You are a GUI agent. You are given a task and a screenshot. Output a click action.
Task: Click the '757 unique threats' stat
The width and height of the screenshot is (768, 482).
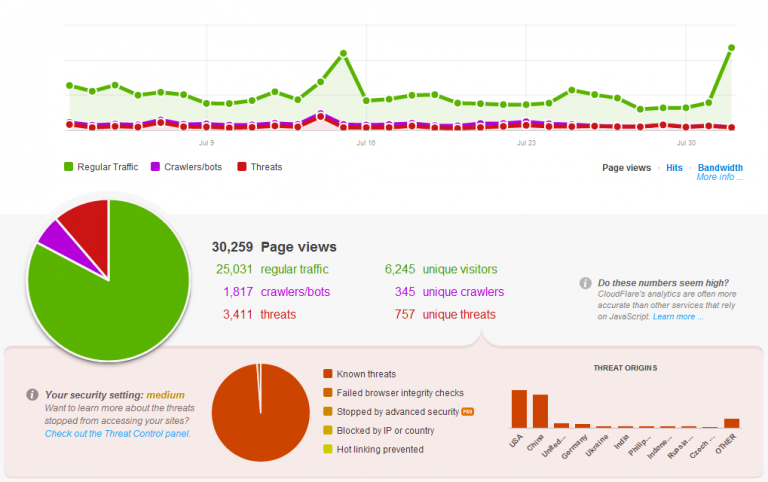pos(445,314)
